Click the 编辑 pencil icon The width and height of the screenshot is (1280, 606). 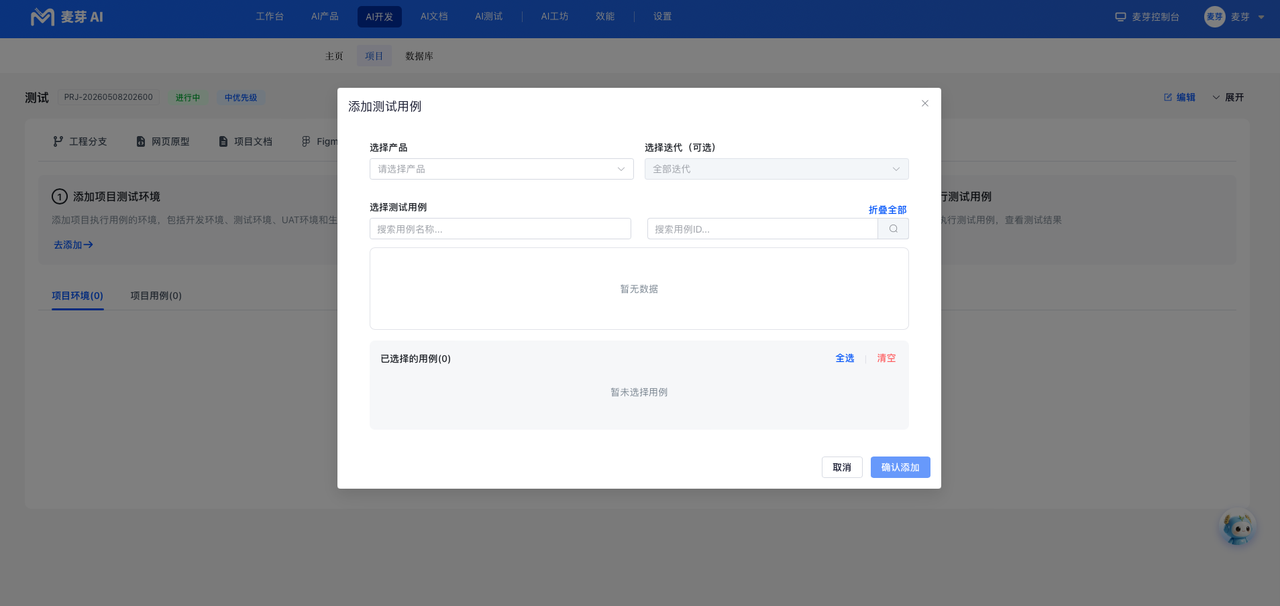point(1168,97)
